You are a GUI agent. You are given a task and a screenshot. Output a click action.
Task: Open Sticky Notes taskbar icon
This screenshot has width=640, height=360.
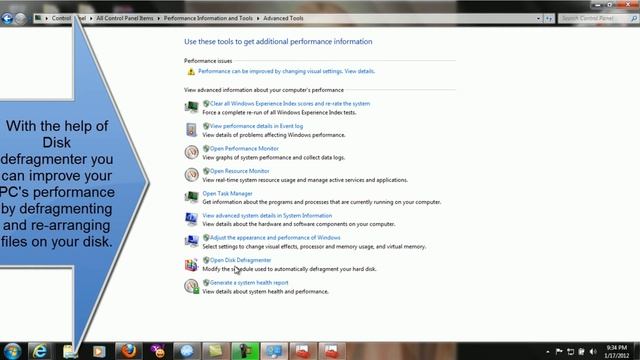point(216,351)
